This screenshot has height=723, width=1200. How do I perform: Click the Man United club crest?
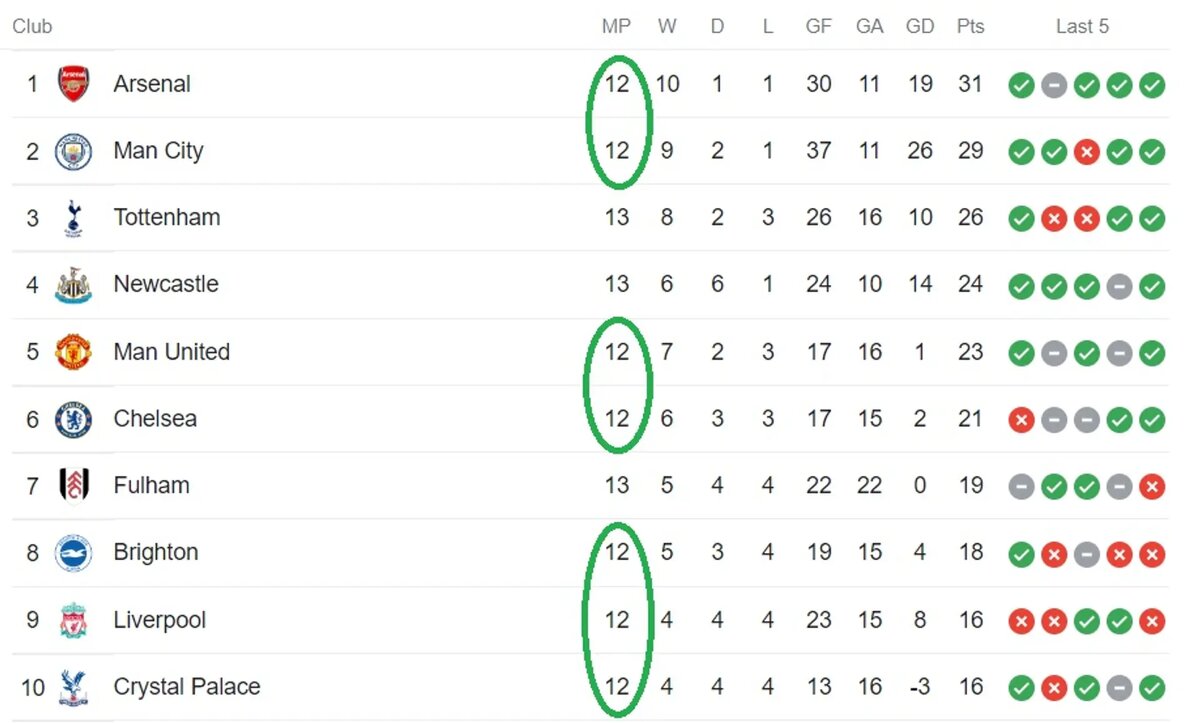point(73,352)
